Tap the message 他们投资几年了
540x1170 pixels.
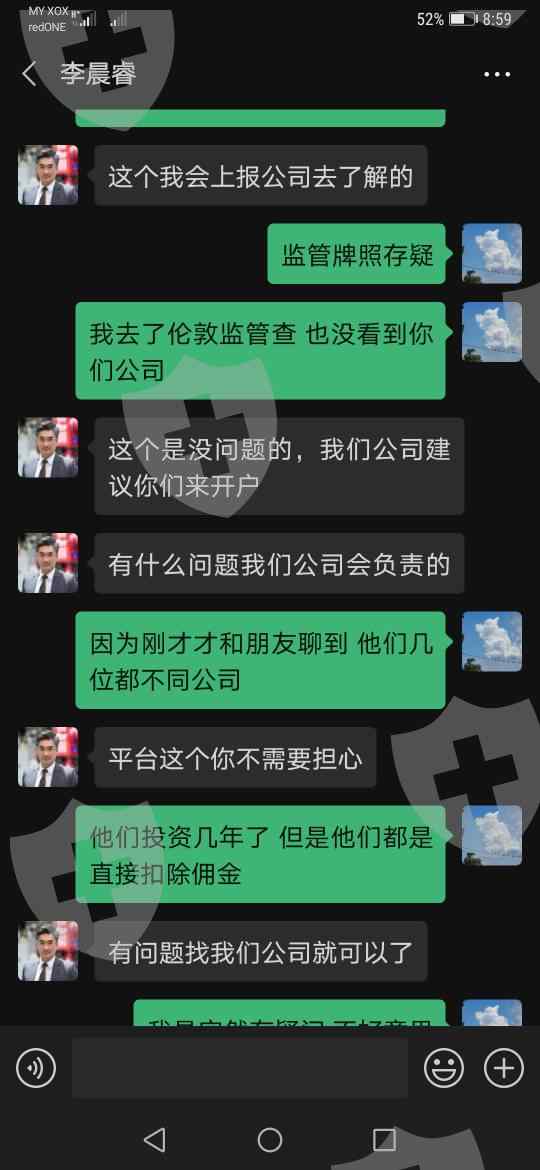click(x=260, y=854)
